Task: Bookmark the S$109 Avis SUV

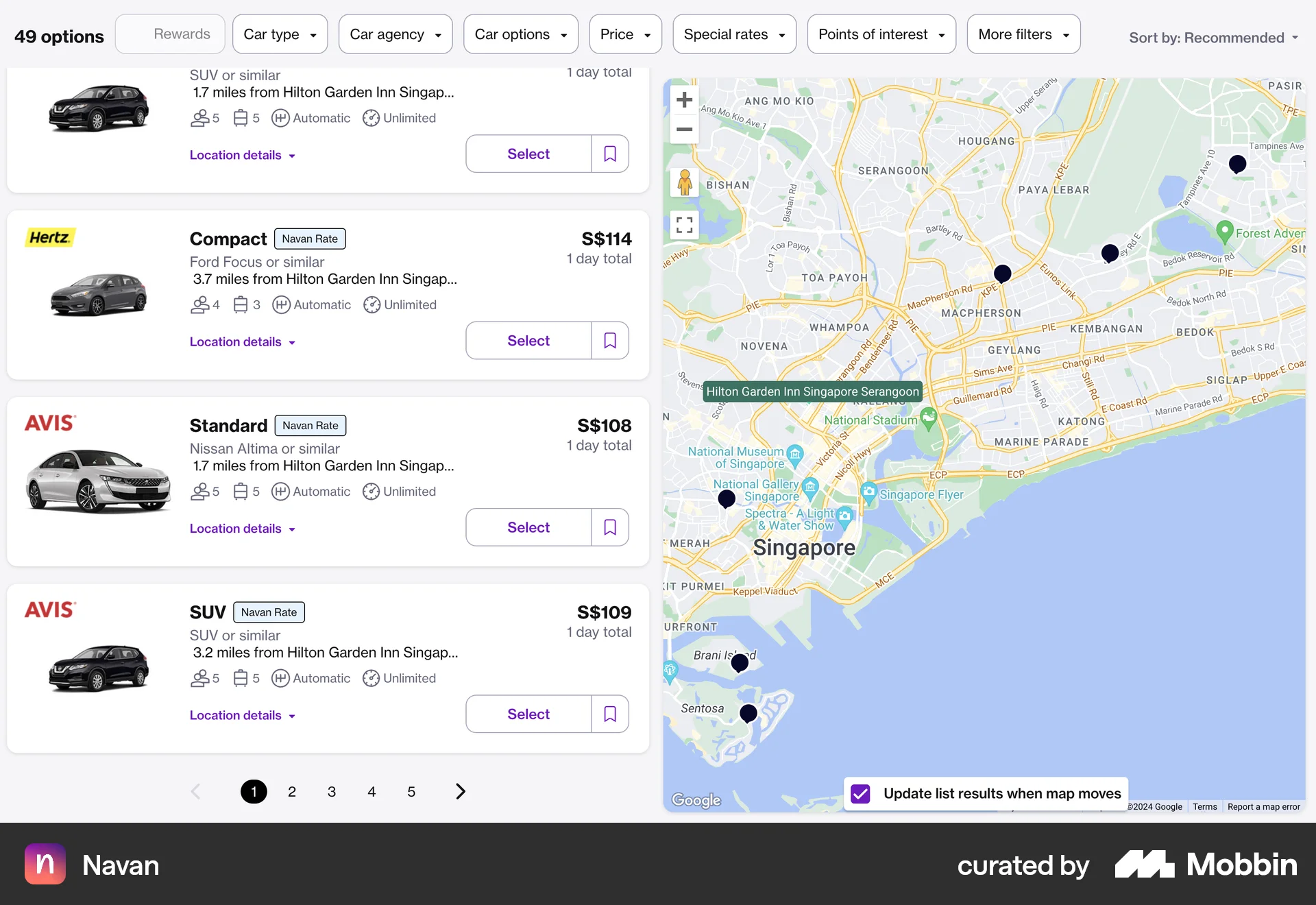Action: click(610, 714)
